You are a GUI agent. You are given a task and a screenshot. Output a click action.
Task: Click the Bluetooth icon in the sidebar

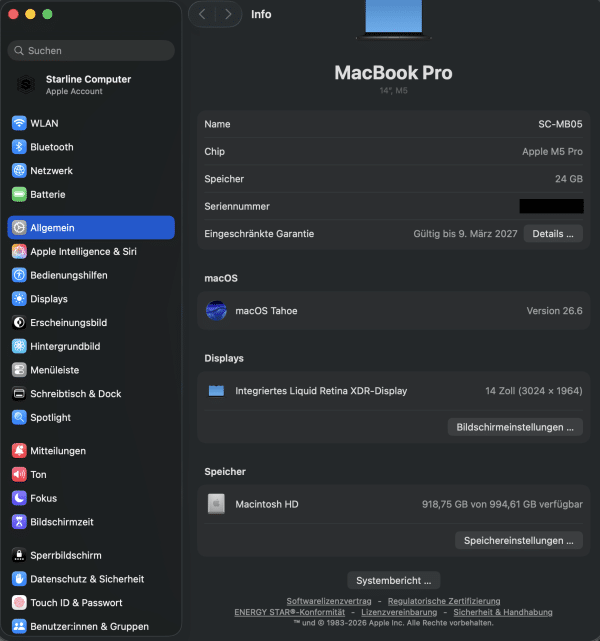click(19, 147)
